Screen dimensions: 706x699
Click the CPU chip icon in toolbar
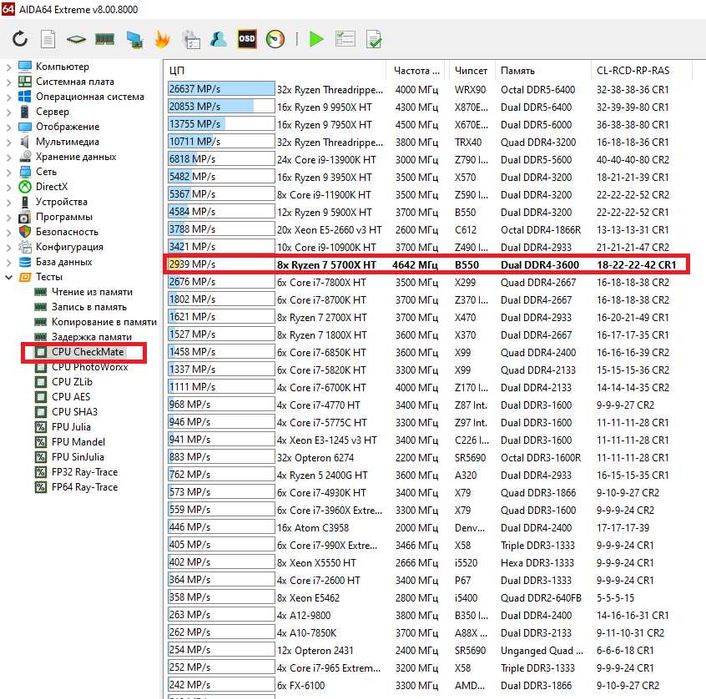pyautogui.click(x=76, y=40)
